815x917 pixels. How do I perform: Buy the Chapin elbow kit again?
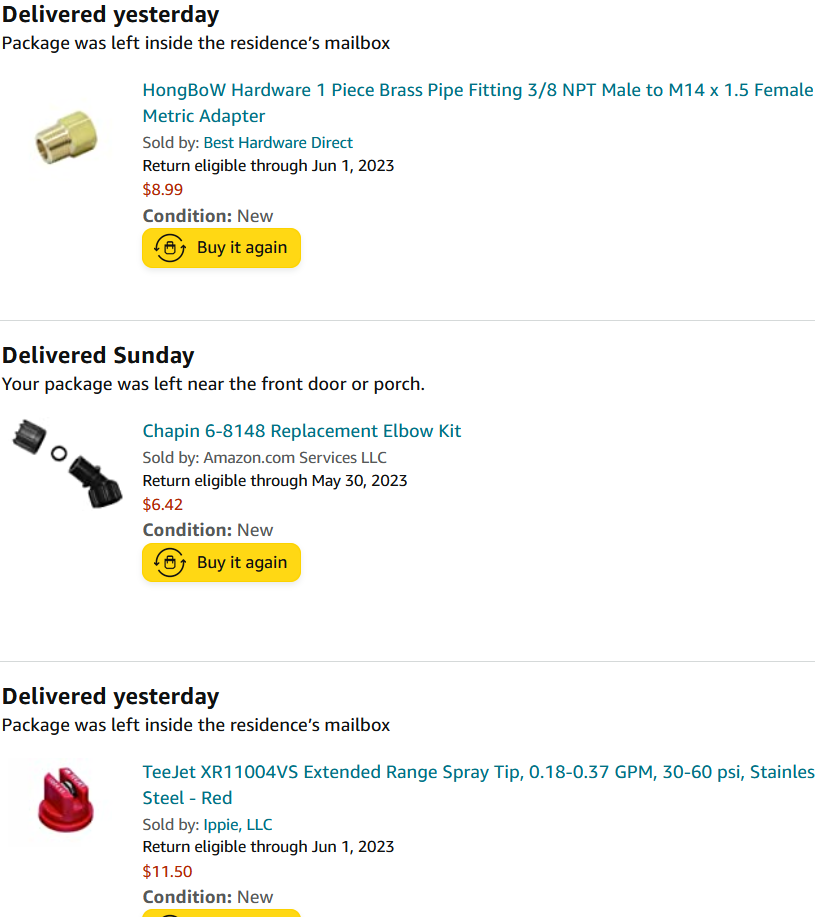(222, 563)
